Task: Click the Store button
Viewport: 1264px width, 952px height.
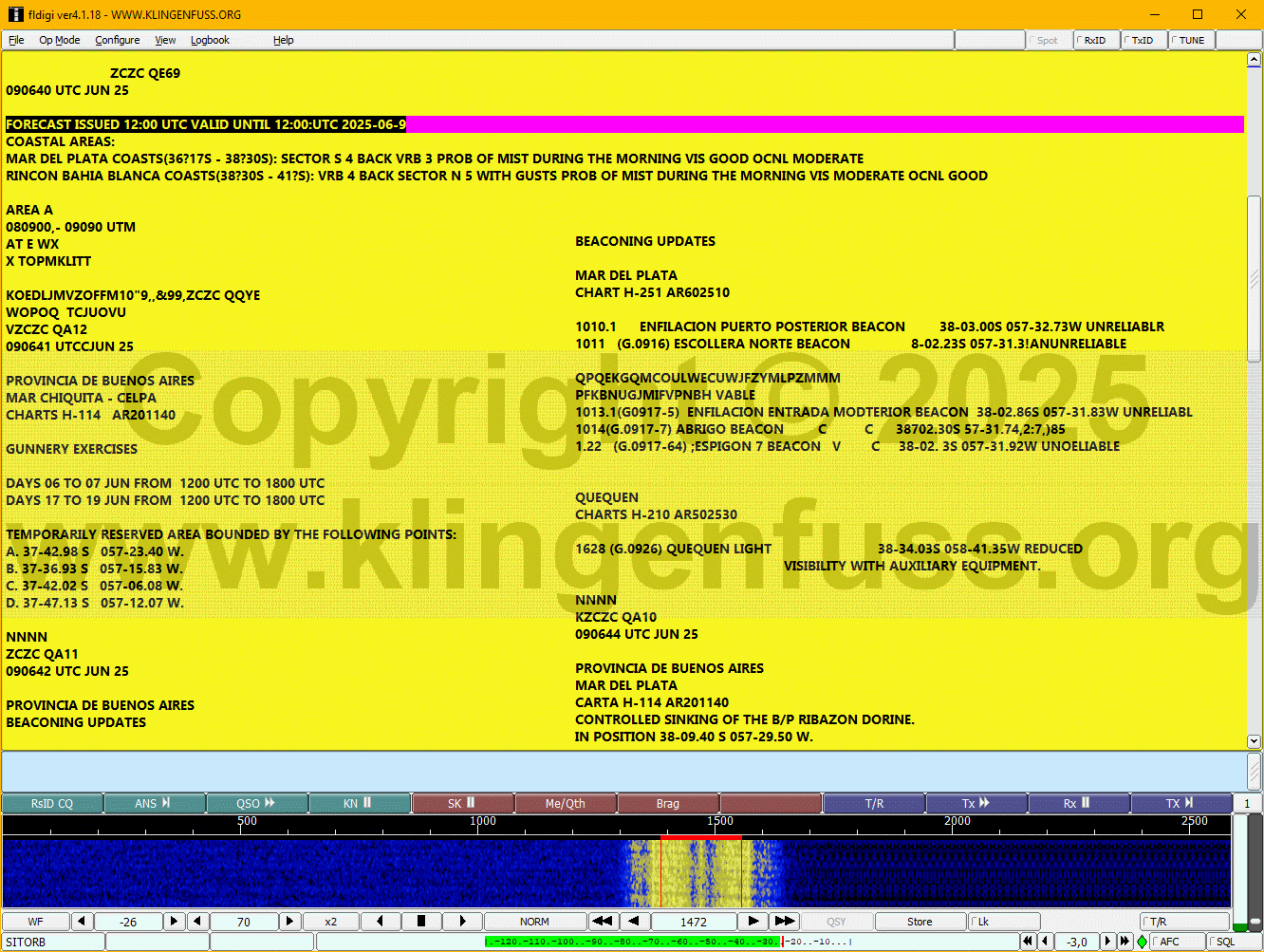Action: coord(919,921)
